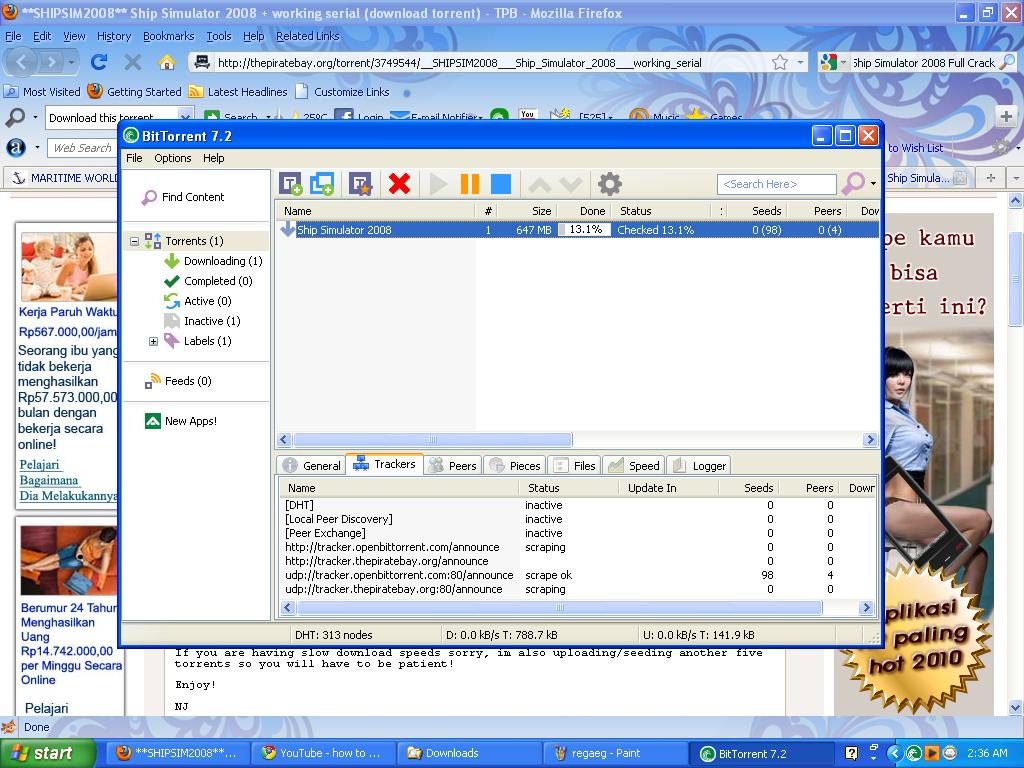The height and width of the screenshot is (768, 1024).
Task: Click the Start torrent play icon
Action: point(438,184)
